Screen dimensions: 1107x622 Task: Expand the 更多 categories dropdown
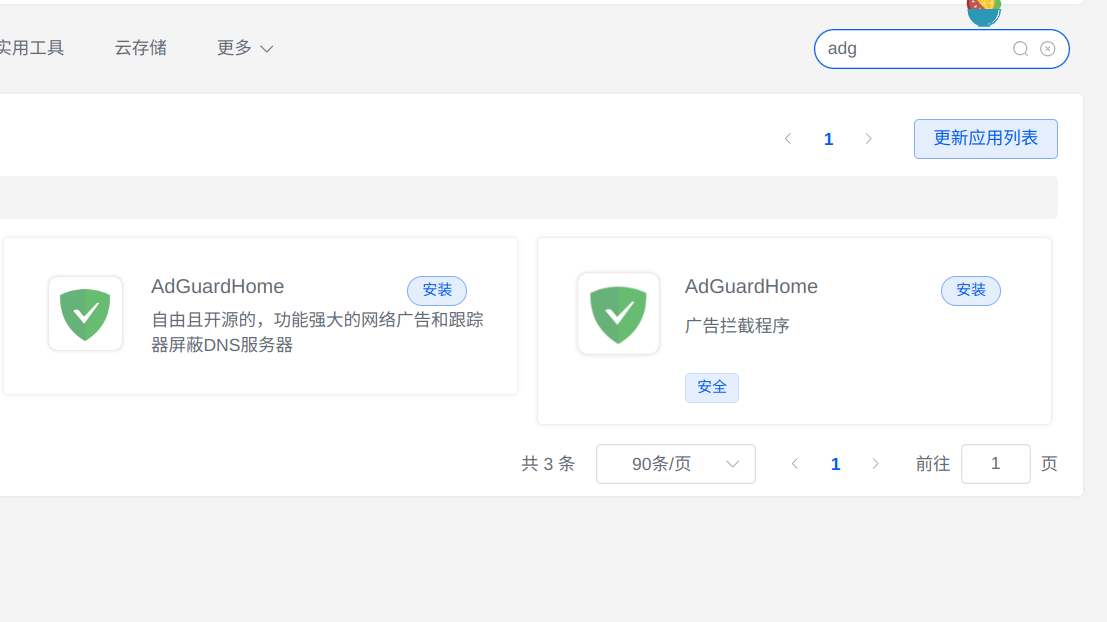pos(244,48)
